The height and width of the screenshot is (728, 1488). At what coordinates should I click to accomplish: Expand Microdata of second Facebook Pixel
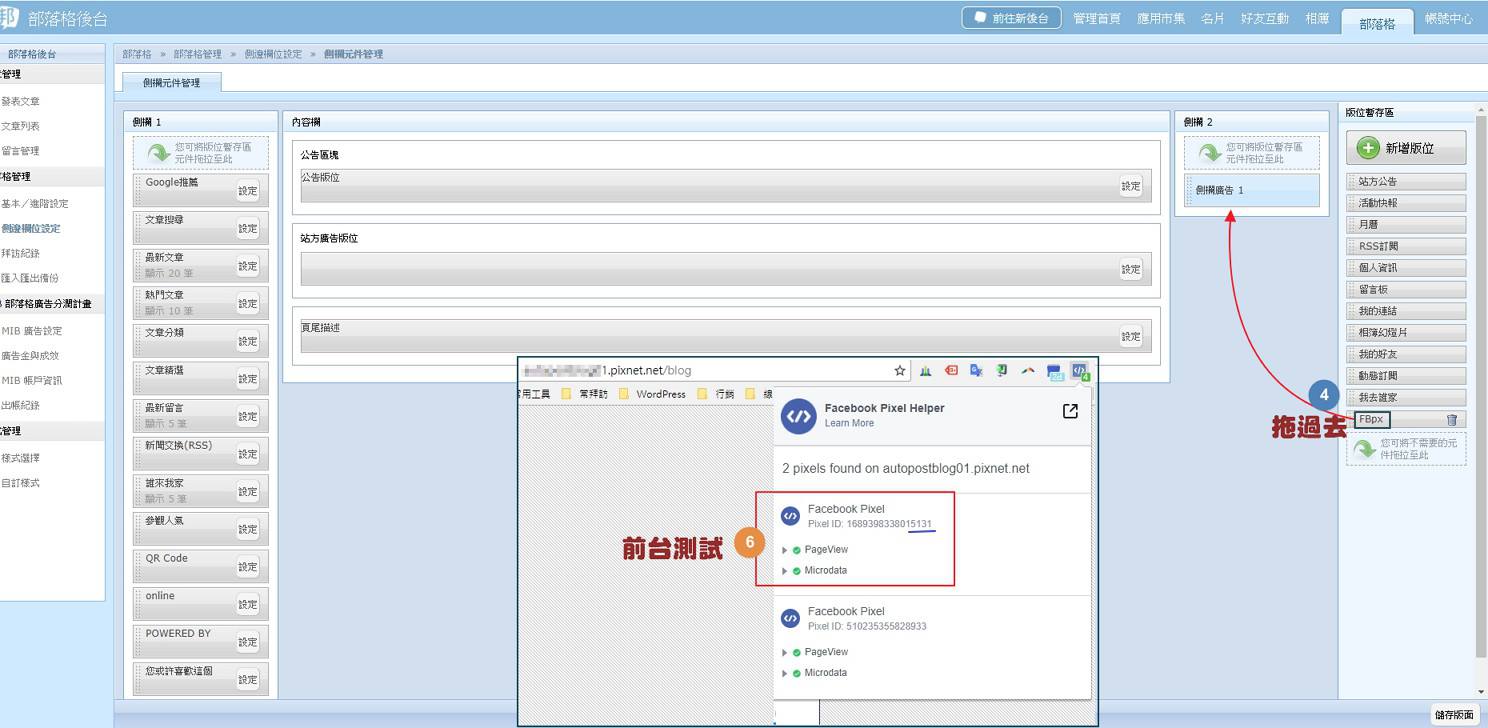point(785,673)
